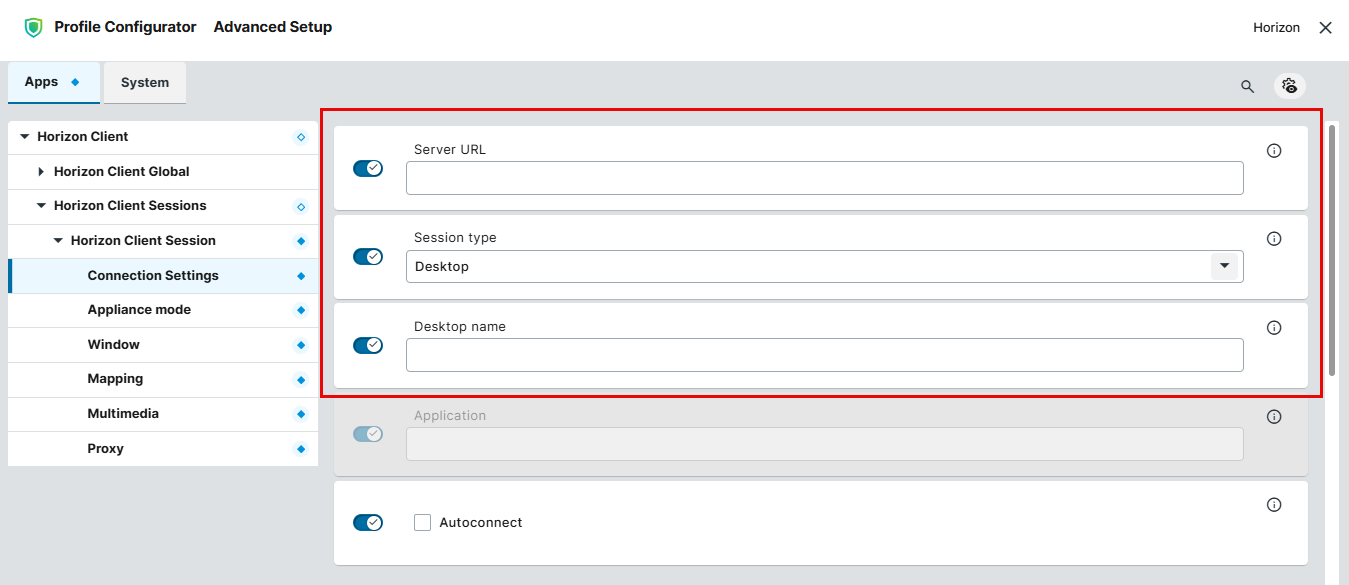This screenshot has width=1349, height=585.
Task: Click into the Server URL field
Action: [x=825, y=178]
